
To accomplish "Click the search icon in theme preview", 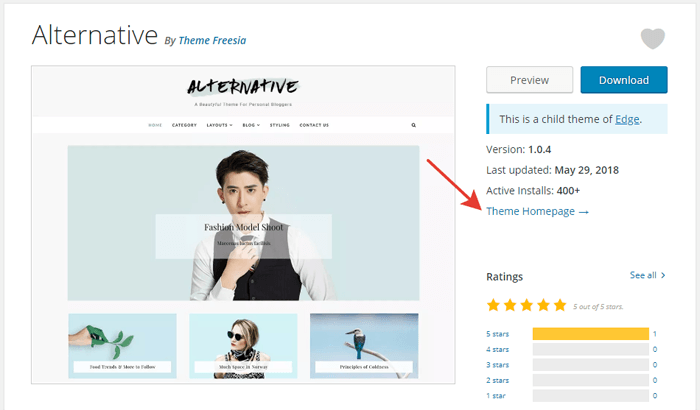I will [413, 125].
